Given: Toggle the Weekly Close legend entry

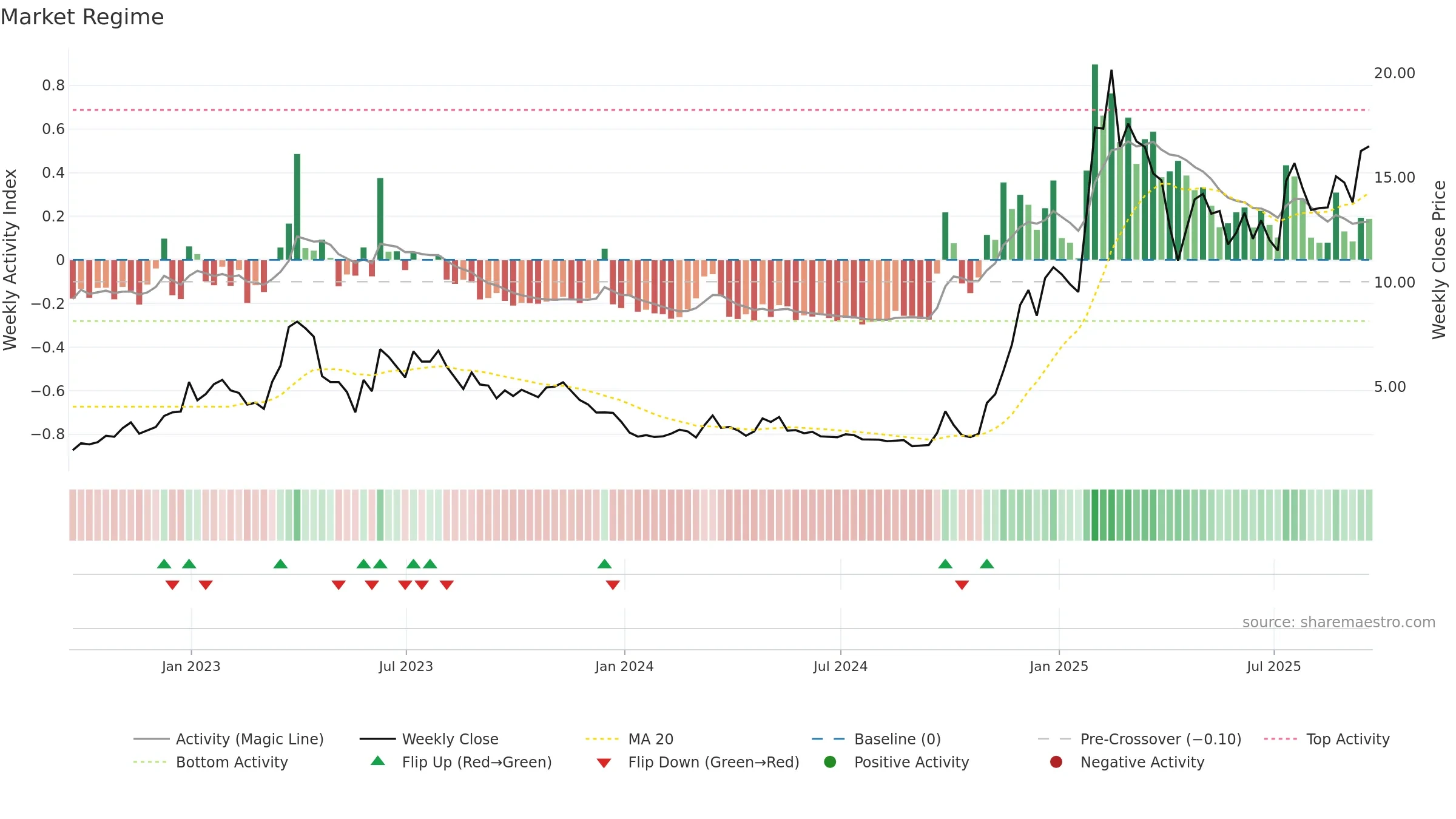Looking at the screenshot, I should pos(429,739).
